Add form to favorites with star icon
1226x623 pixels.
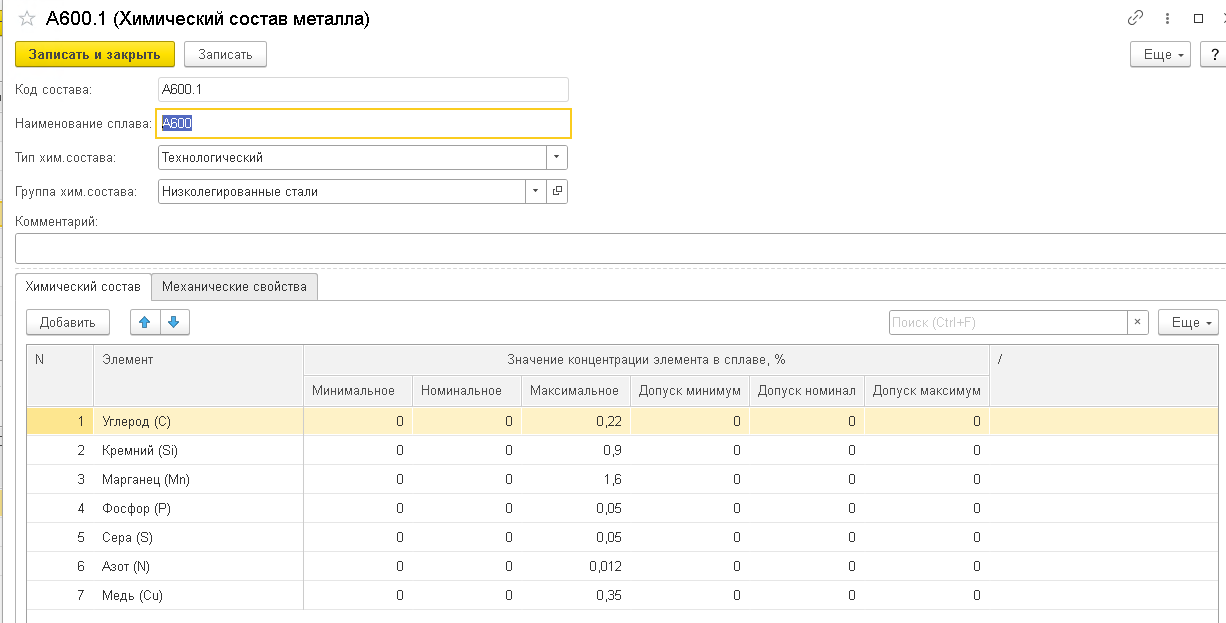(x=26, y=18)
